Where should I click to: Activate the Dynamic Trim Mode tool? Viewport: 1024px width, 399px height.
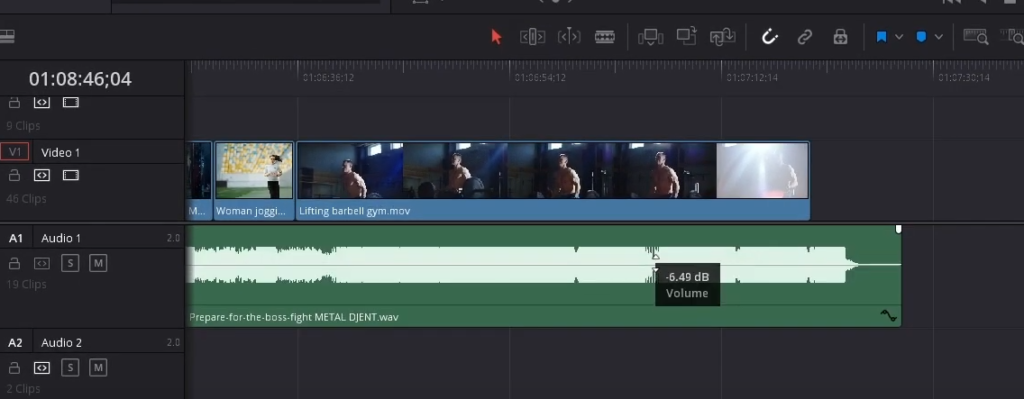tap(569, 37)
